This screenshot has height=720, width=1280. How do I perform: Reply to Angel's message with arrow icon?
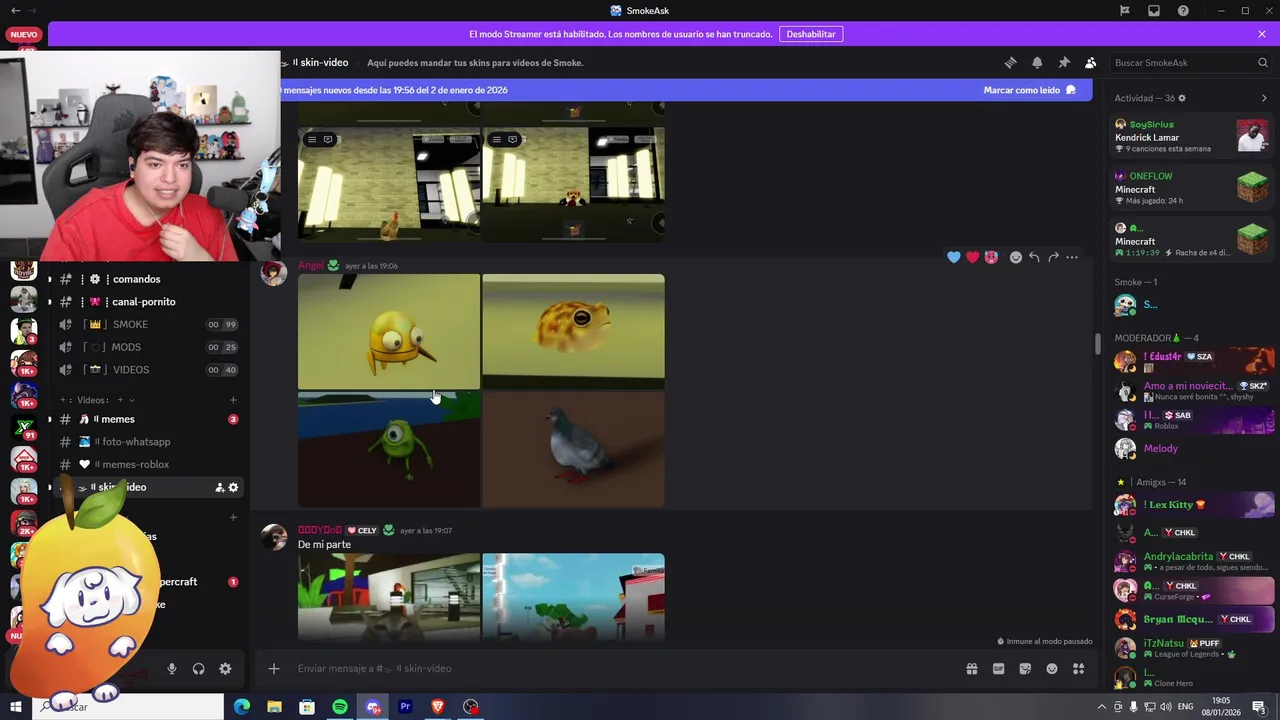1034,257
